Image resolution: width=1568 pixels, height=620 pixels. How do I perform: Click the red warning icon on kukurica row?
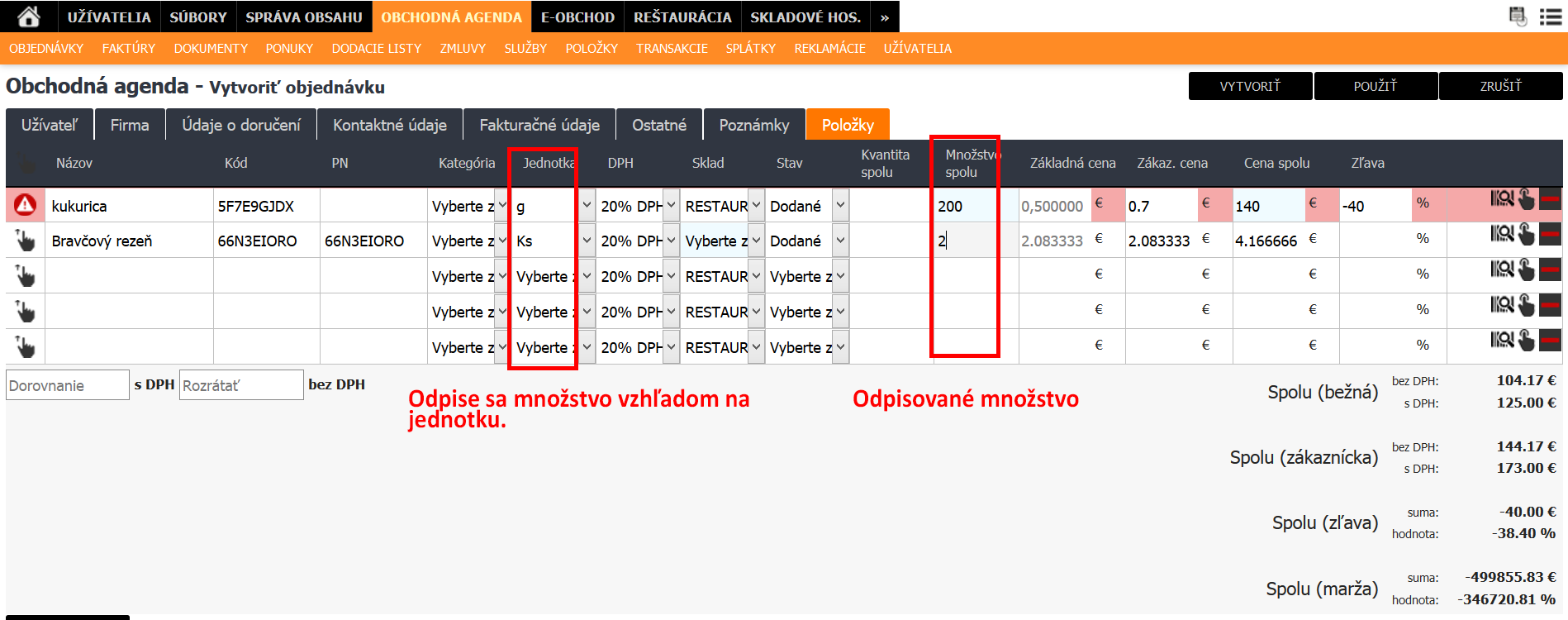(x=25, y=204)
